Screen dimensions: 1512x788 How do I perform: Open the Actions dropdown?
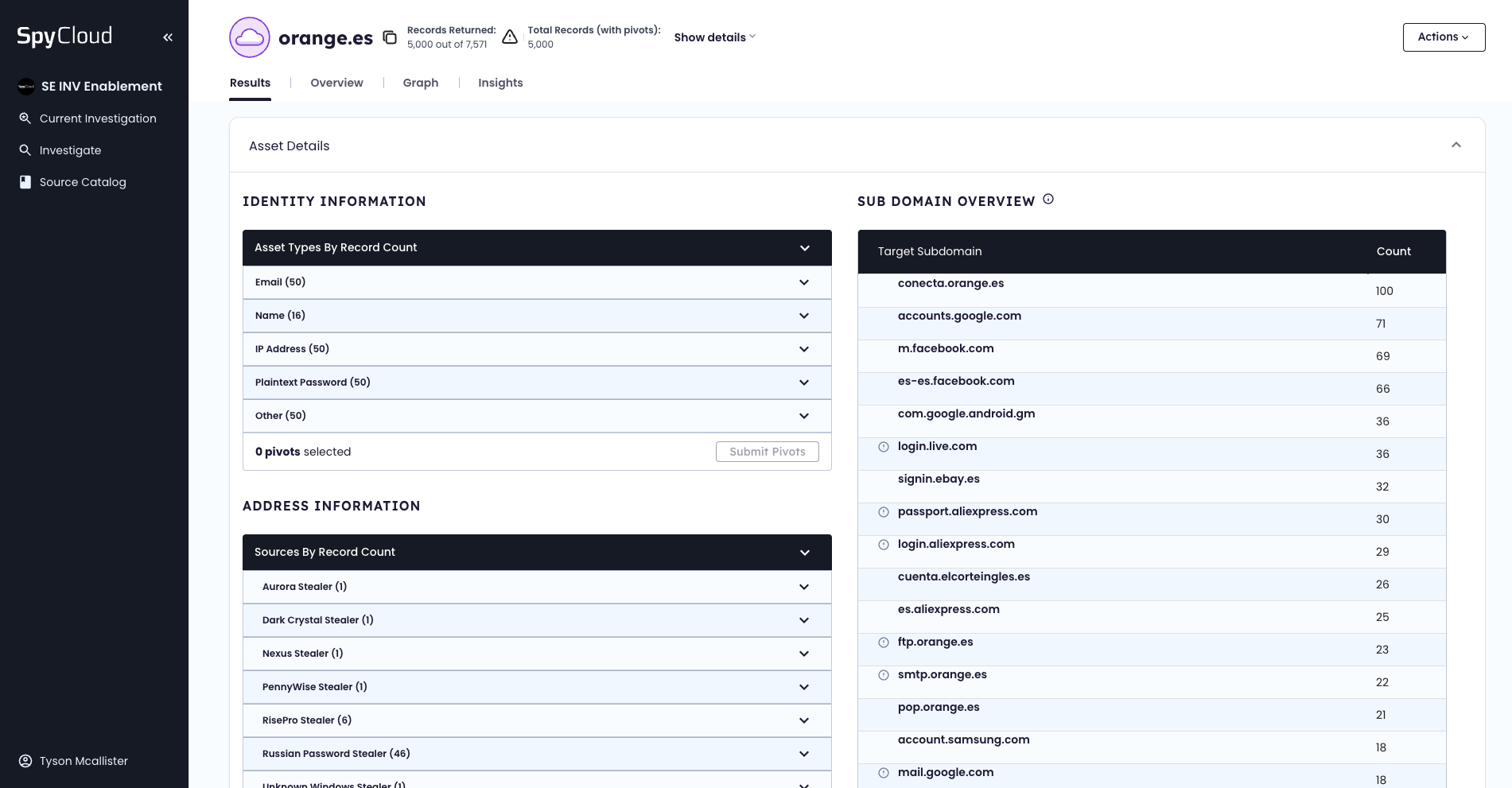point(1444,37)
